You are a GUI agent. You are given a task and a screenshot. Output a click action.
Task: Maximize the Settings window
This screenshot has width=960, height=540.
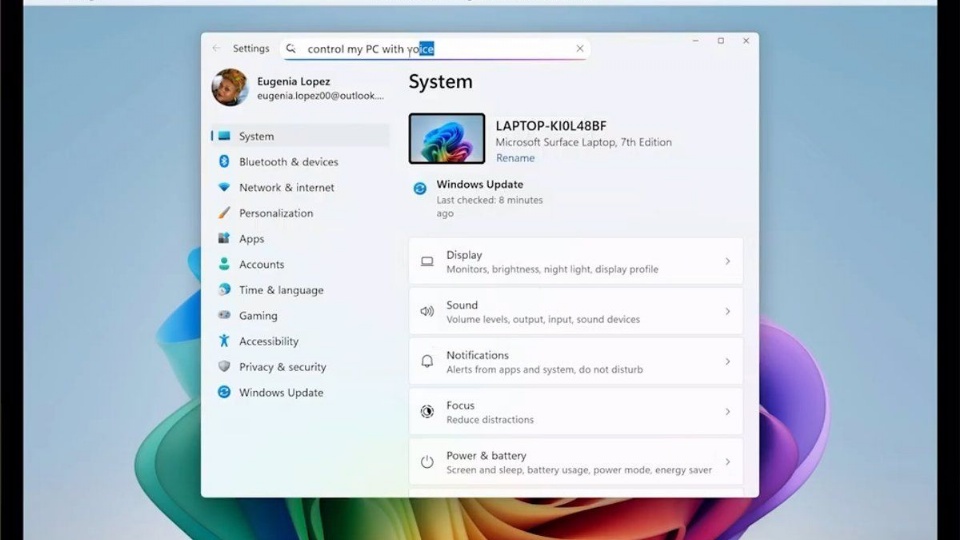pyautogui.click(x=721, y=41)
